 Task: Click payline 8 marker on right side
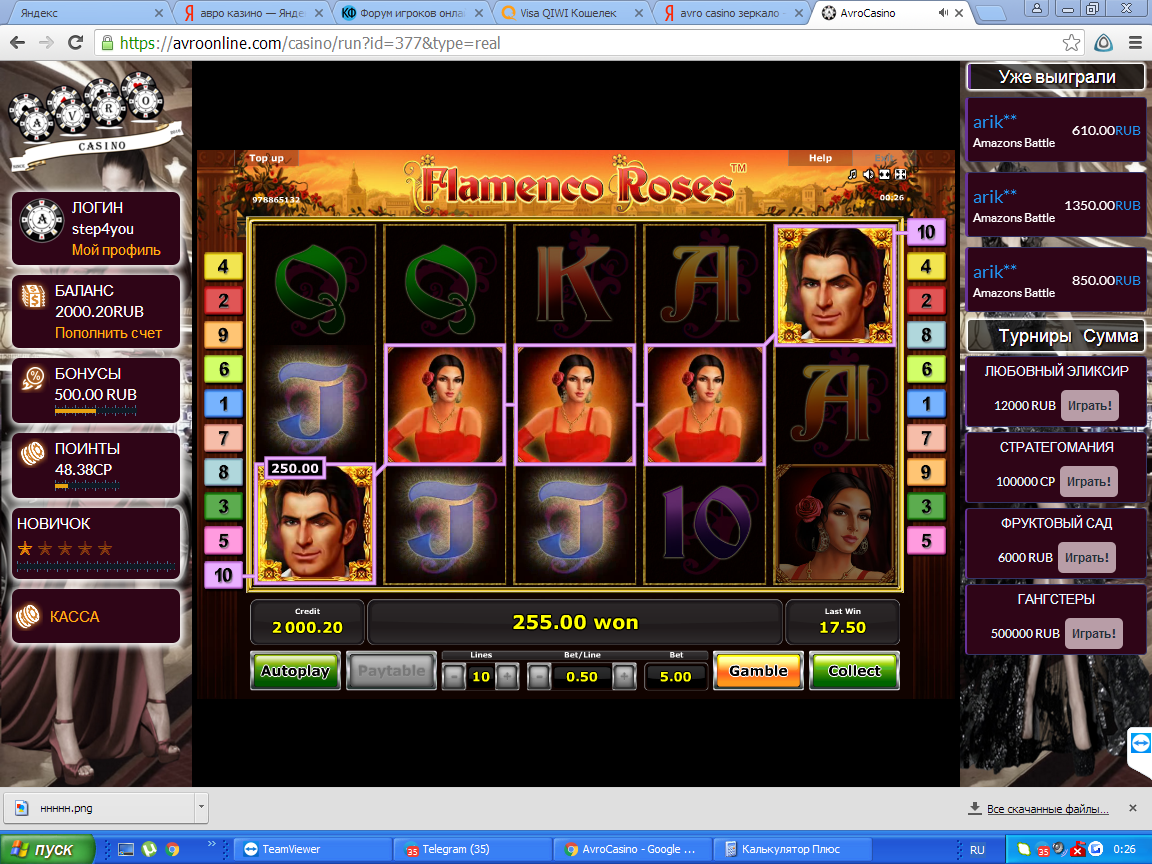tap(926, 335)
